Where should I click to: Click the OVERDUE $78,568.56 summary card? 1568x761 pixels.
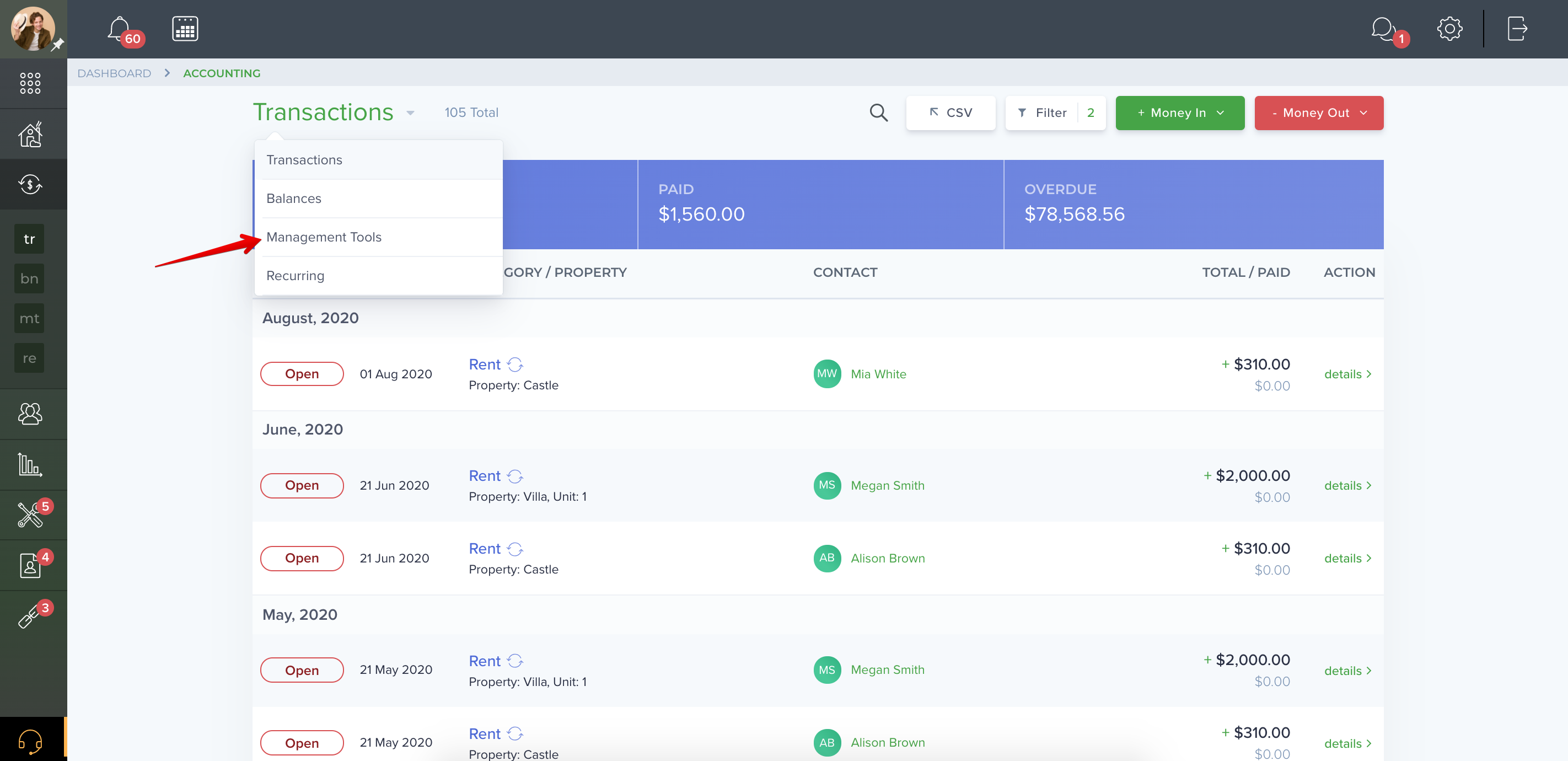coord(1194,205)
